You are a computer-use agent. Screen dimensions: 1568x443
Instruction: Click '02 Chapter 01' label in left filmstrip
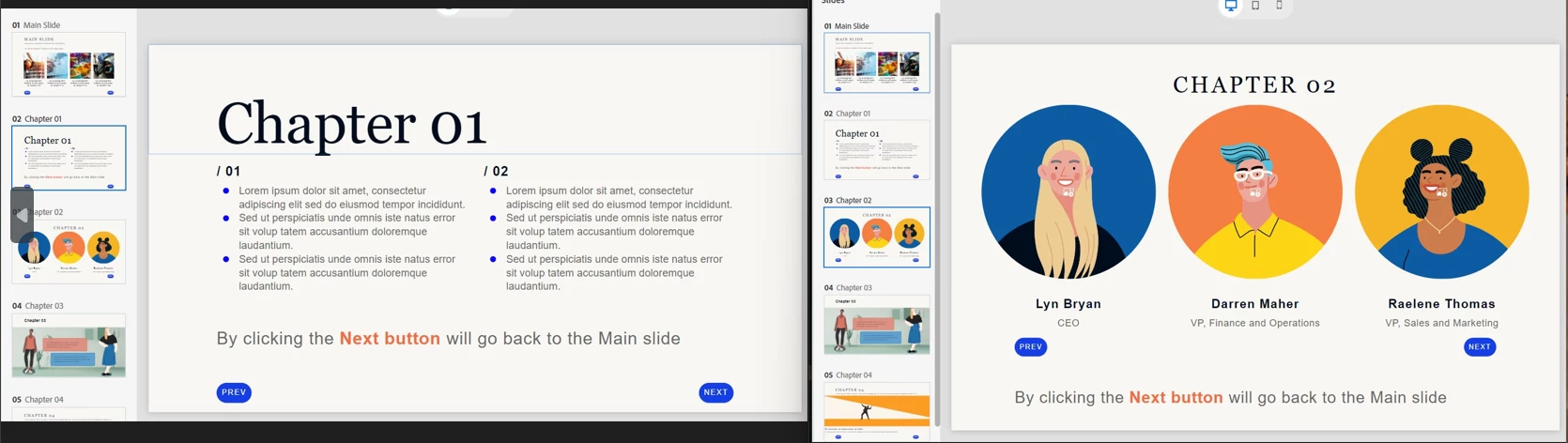click(x=37, y=119)
